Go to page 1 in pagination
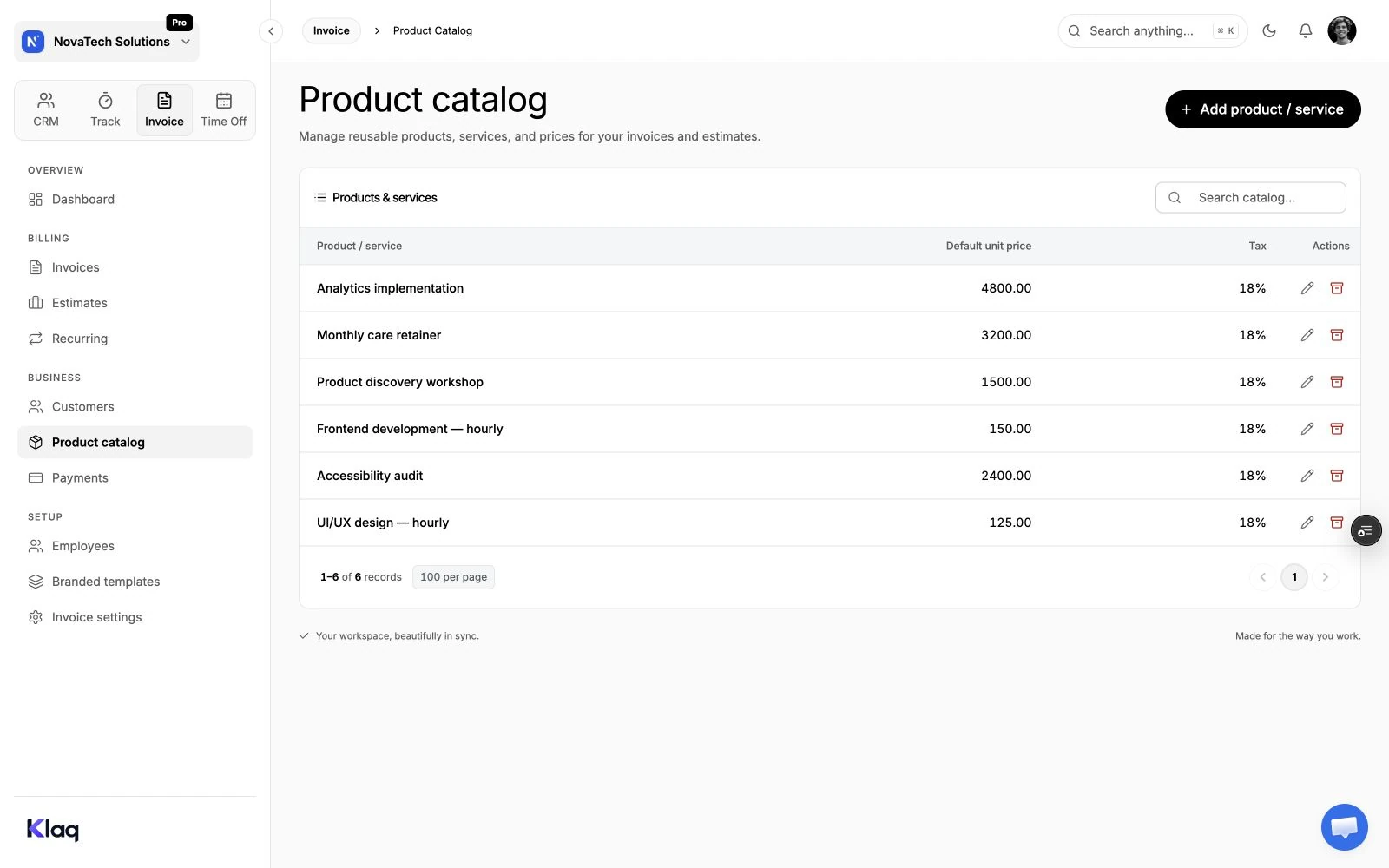 coord(1294,577)
